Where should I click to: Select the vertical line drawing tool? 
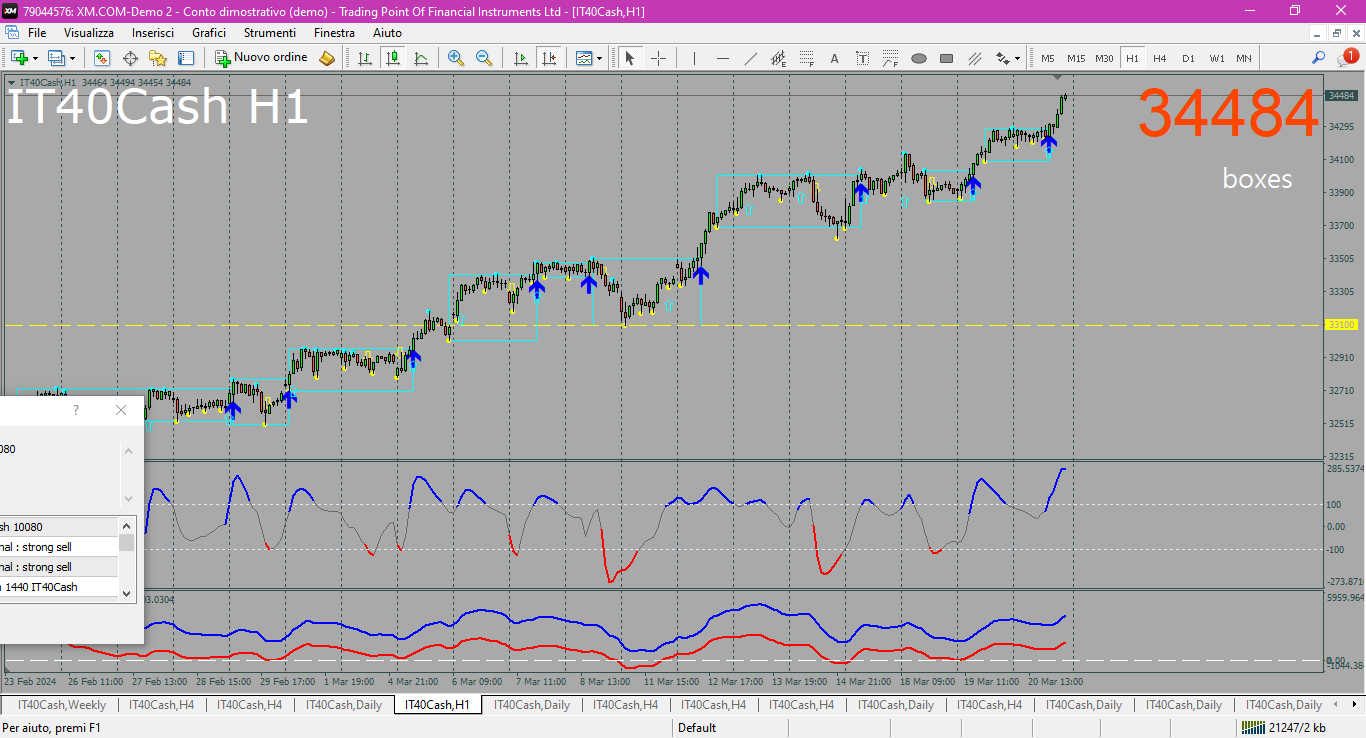click(x=694, y=58)
